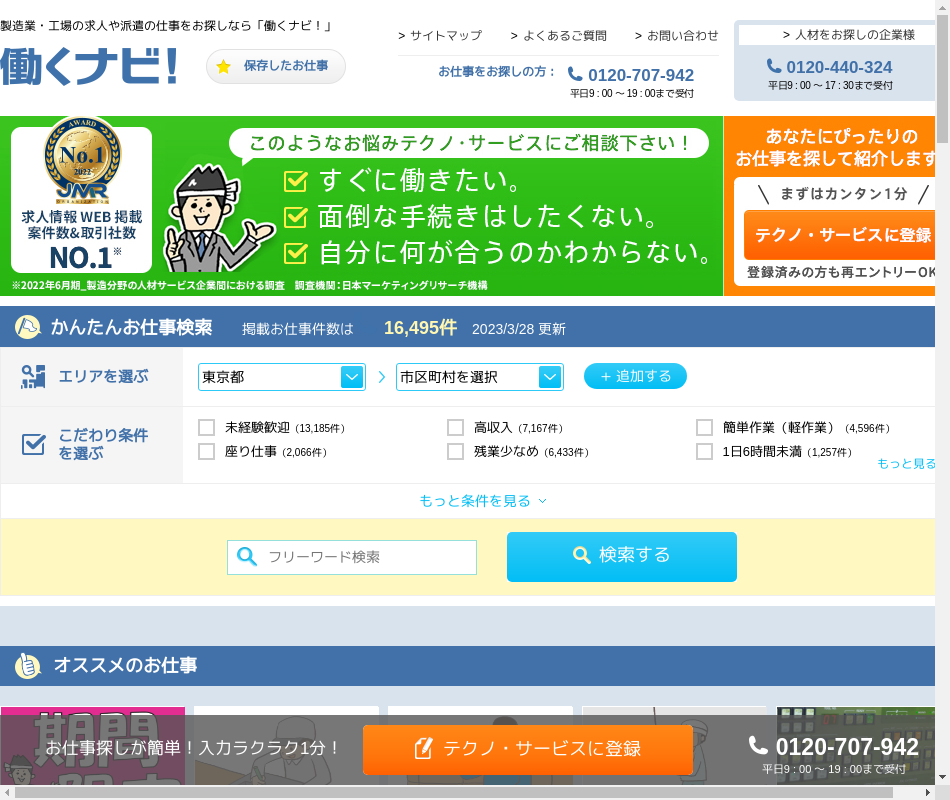Click the フリーワード検索 input field
Viewport: 950px width, 800px height.
coord(352,557)
